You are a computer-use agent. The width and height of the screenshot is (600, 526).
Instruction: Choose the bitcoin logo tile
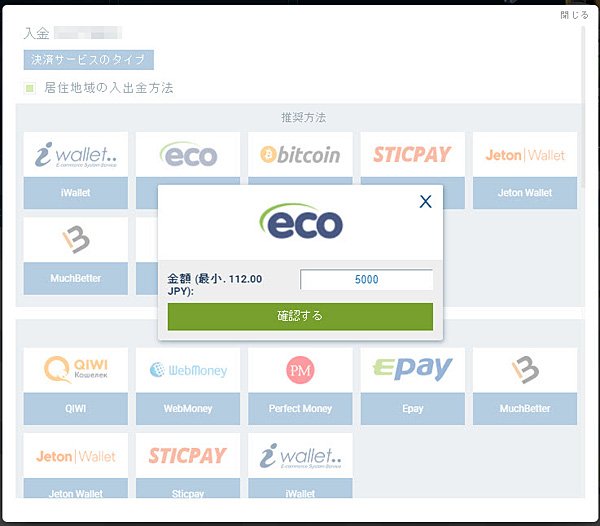point(300,155)
